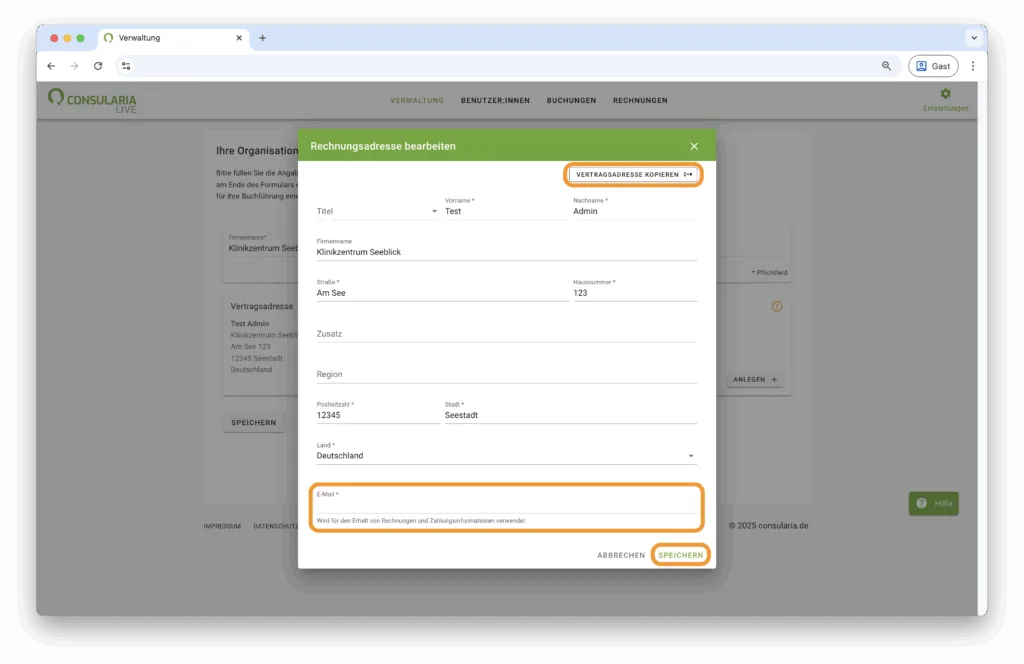Save the billing address with Speichern

click(x=680, y=555)
